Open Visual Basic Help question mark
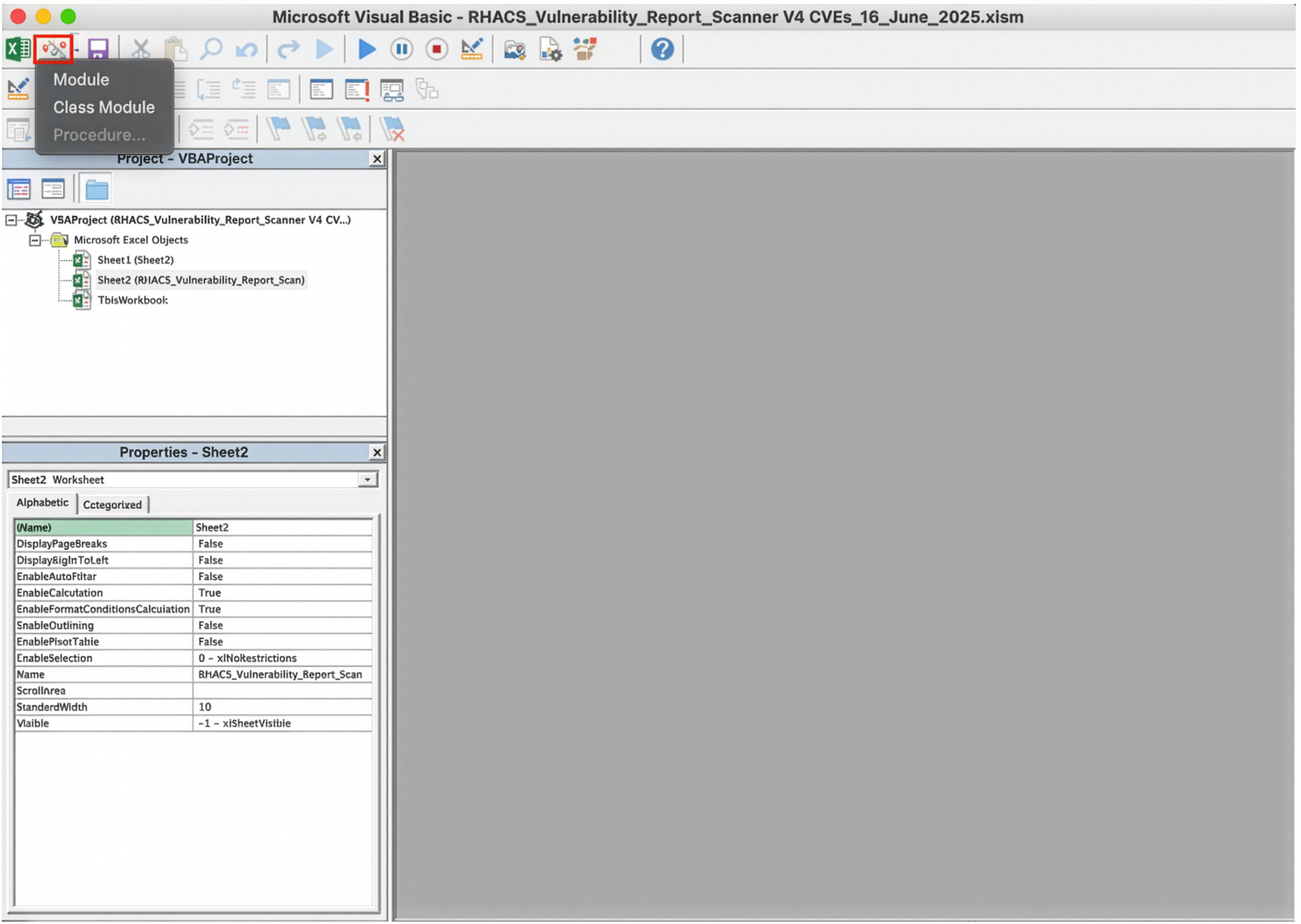 pyautogui.click(x=663, y=49)
